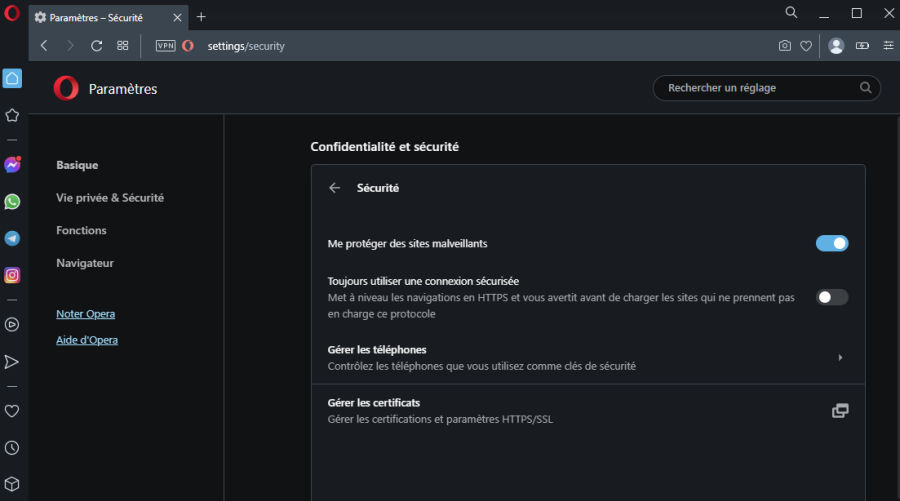Open the History clock icon in sidebar
900x501 pixels.
click(12, 448)
